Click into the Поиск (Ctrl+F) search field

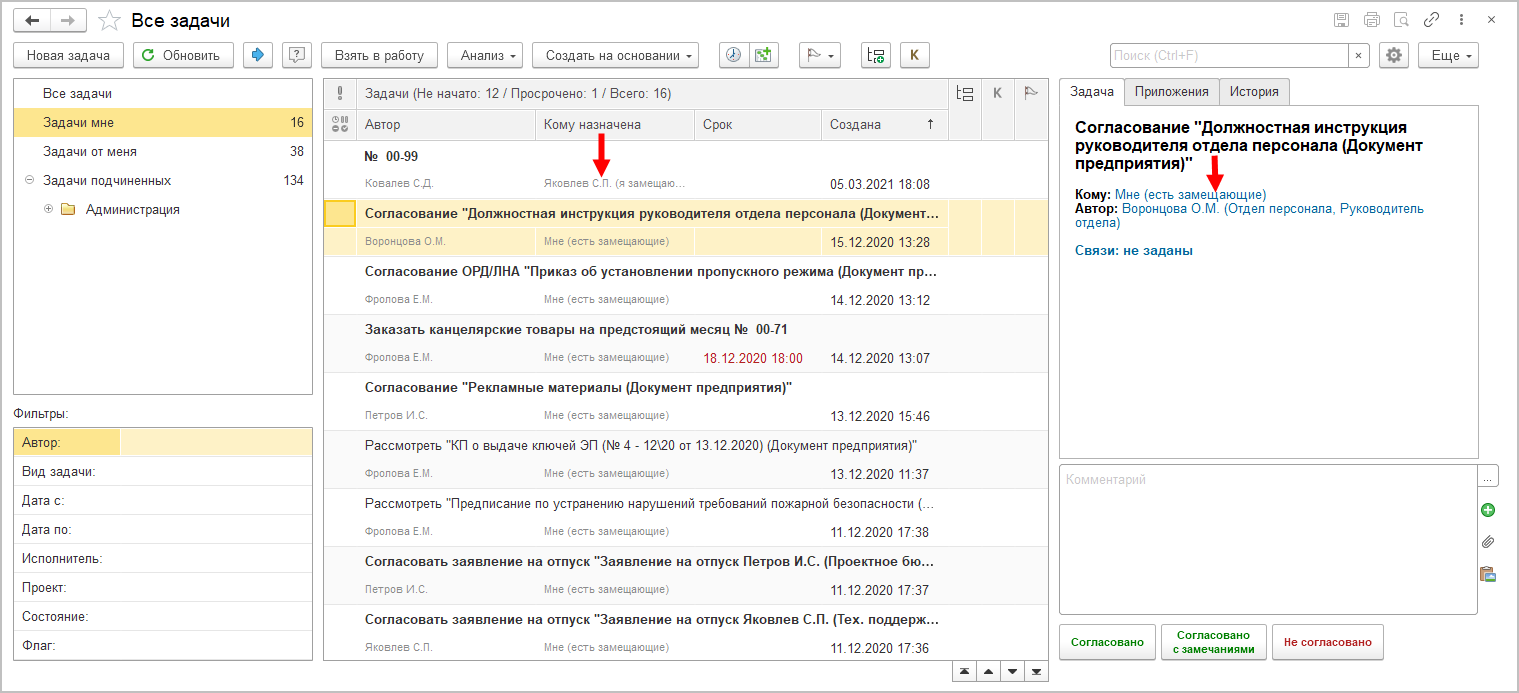[1229, 55]
